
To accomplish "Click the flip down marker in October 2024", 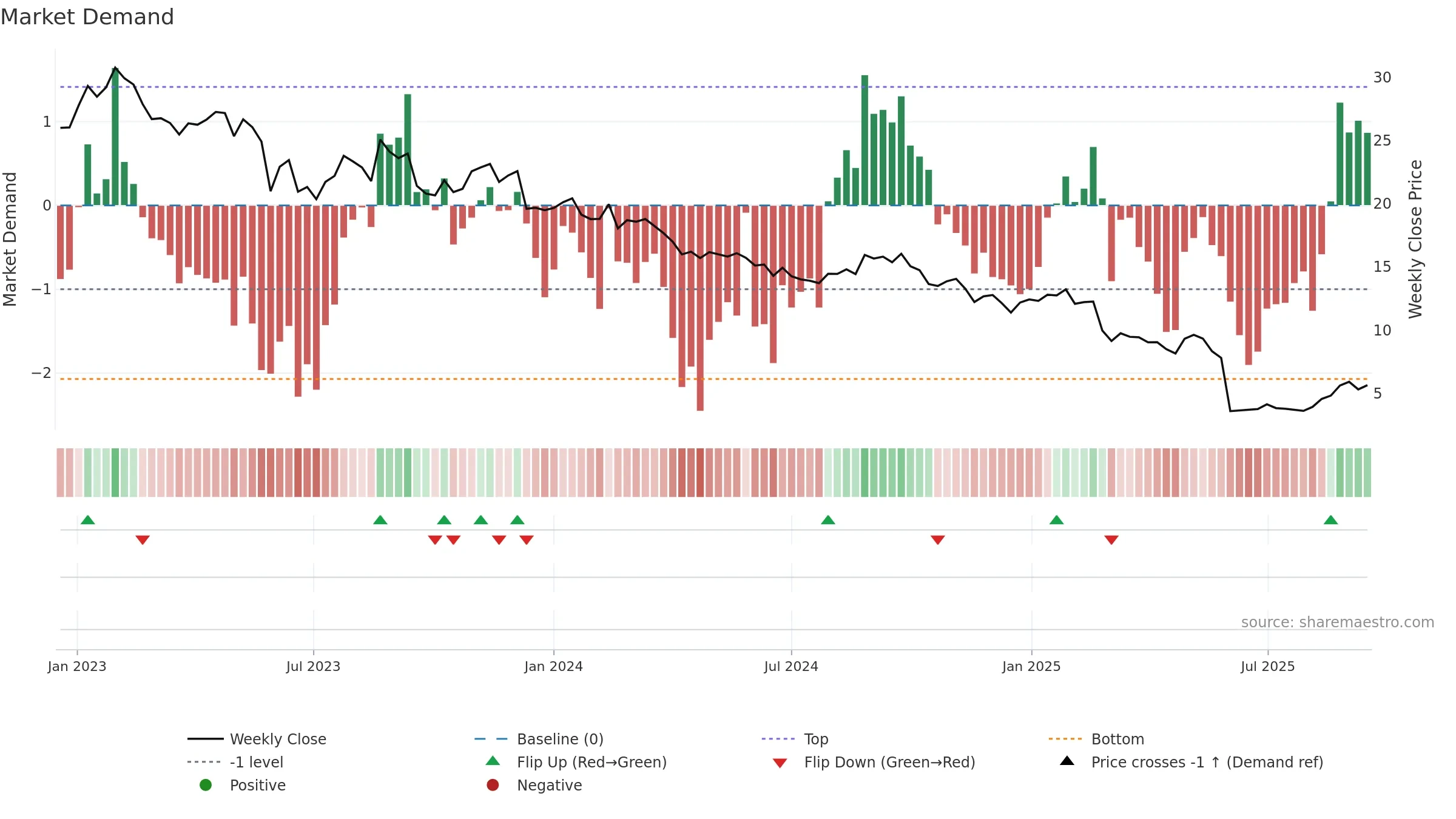I will (x=938, y=540).
